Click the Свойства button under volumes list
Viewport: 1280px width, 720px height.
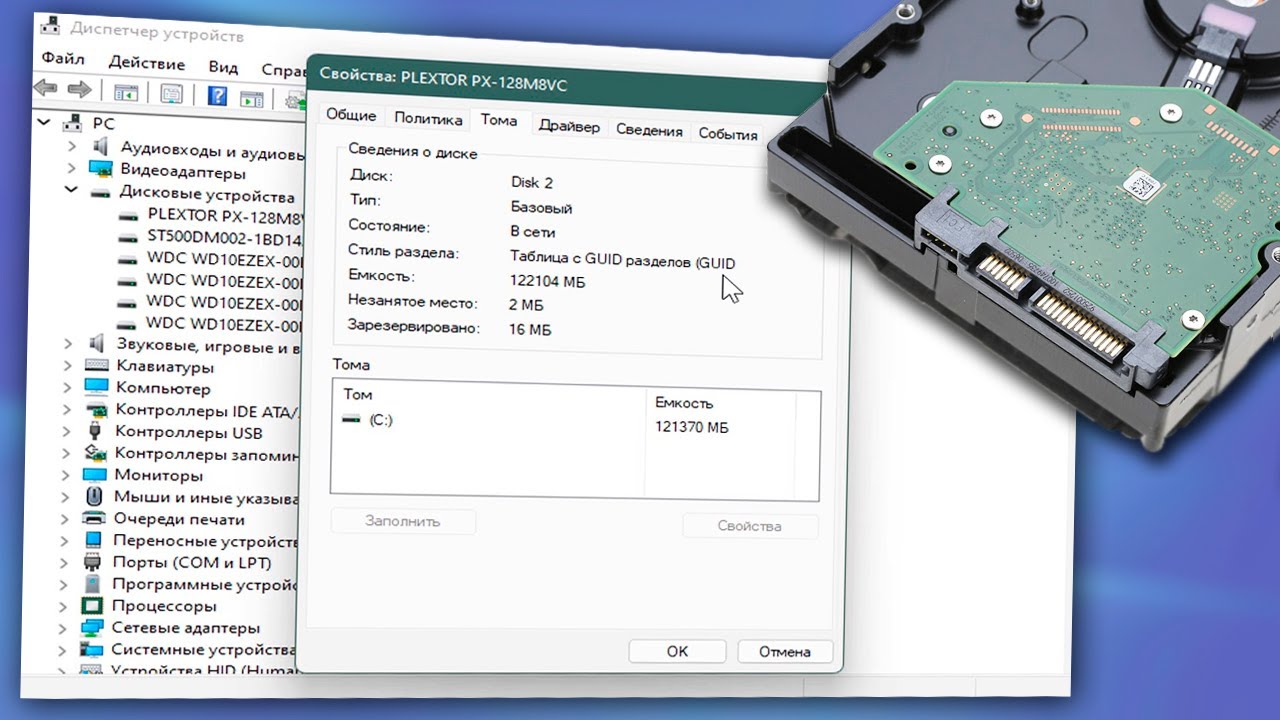click(x=750, y=526)
